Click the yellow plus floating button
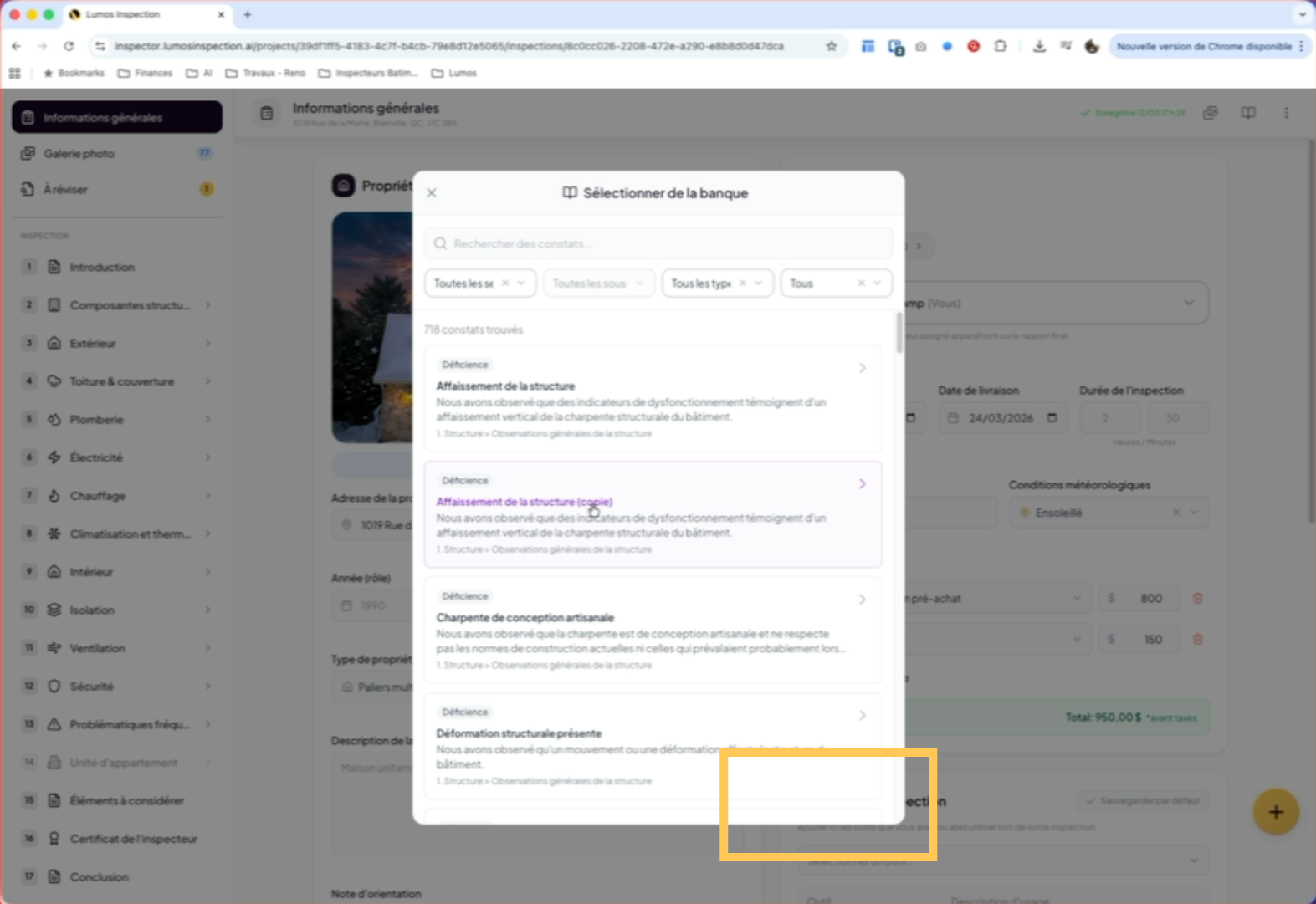The width and height of the screenshot is (1316, 904). [1275, 812]
